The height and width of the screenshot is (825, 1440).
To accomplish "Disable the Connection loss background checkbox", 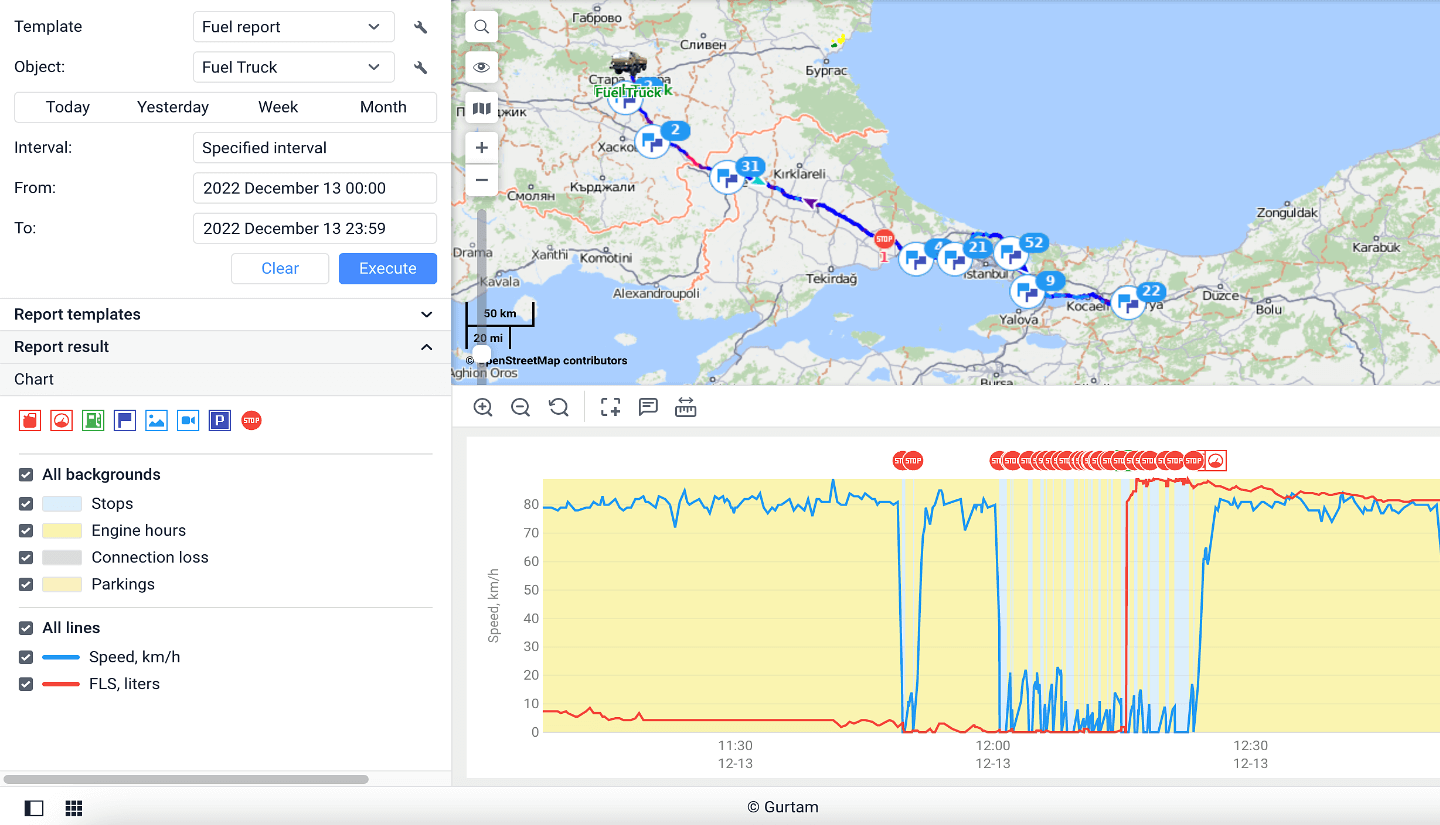I will click(x=26, y=558).
